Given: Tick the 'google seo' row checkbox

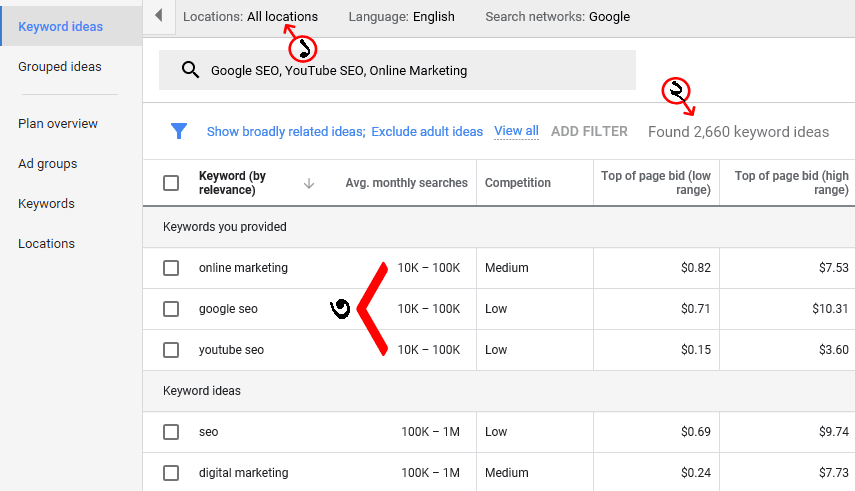Looking at the screenshot, I should 171,309.
